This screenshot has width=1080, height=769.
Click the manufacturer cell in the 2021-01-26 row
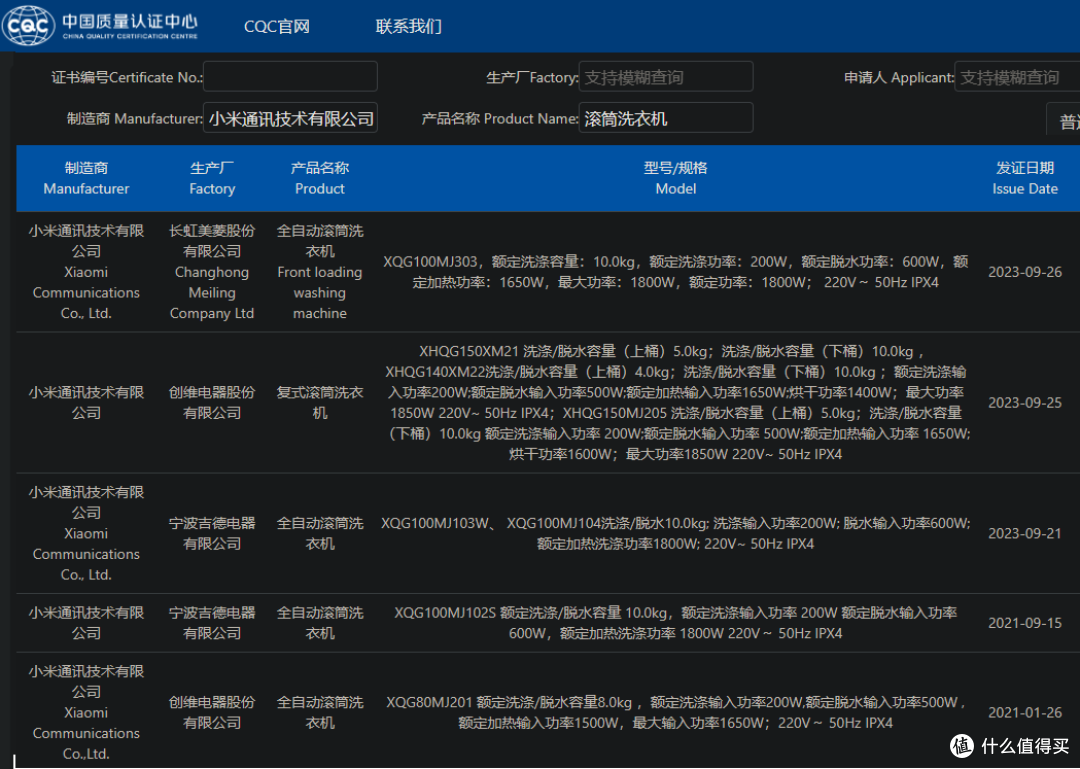(x=86, y=712)
